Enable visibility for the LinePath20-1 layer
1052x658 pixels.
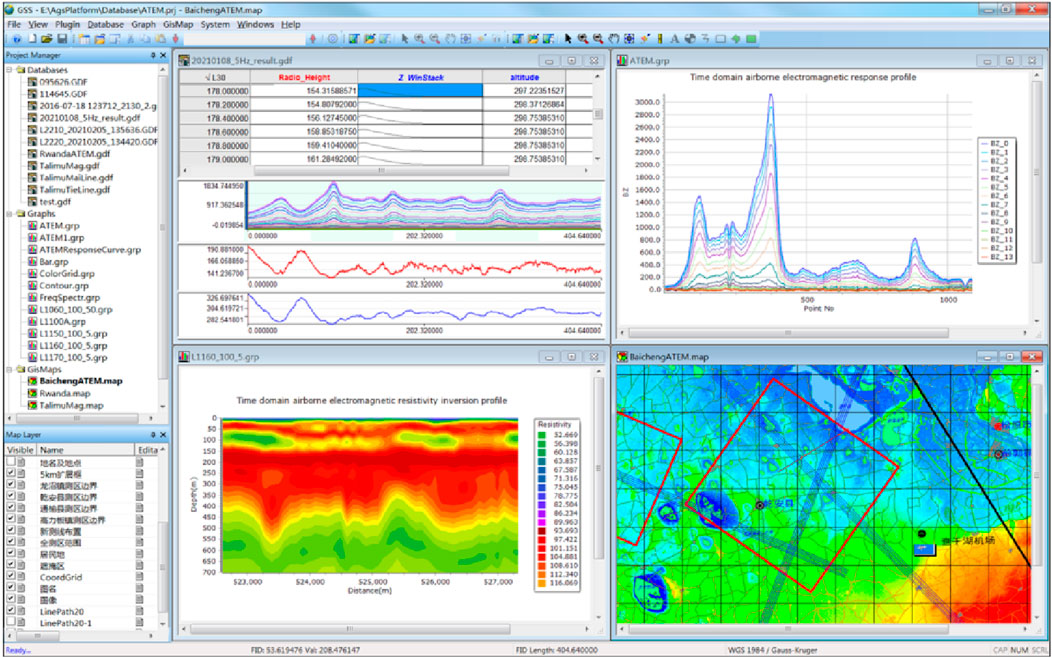tap(11, 622)
